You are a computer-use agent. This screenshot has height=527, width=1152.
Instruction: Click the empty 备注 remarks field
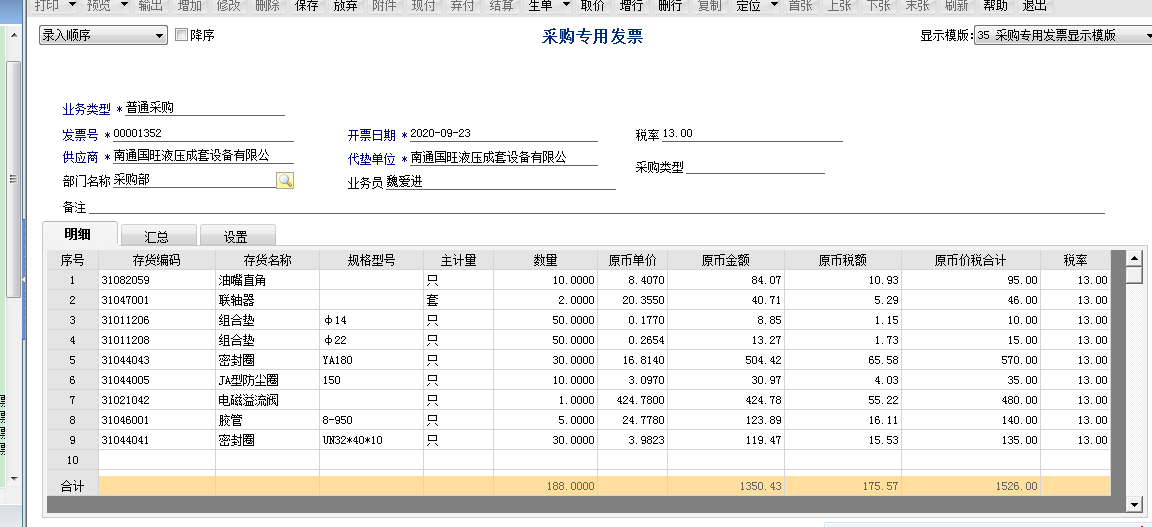pyautogui.click(x=597, y=207)
